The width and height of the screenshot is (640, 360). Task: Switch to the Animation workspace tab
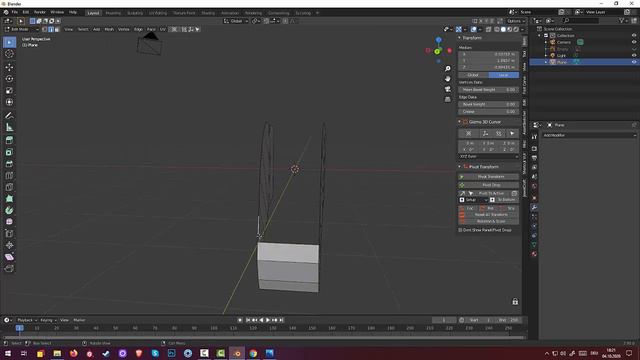click(x=230, y=13)
